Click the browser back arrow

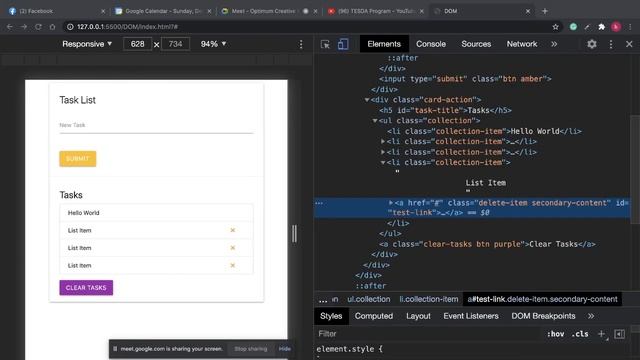click(10, 27)
